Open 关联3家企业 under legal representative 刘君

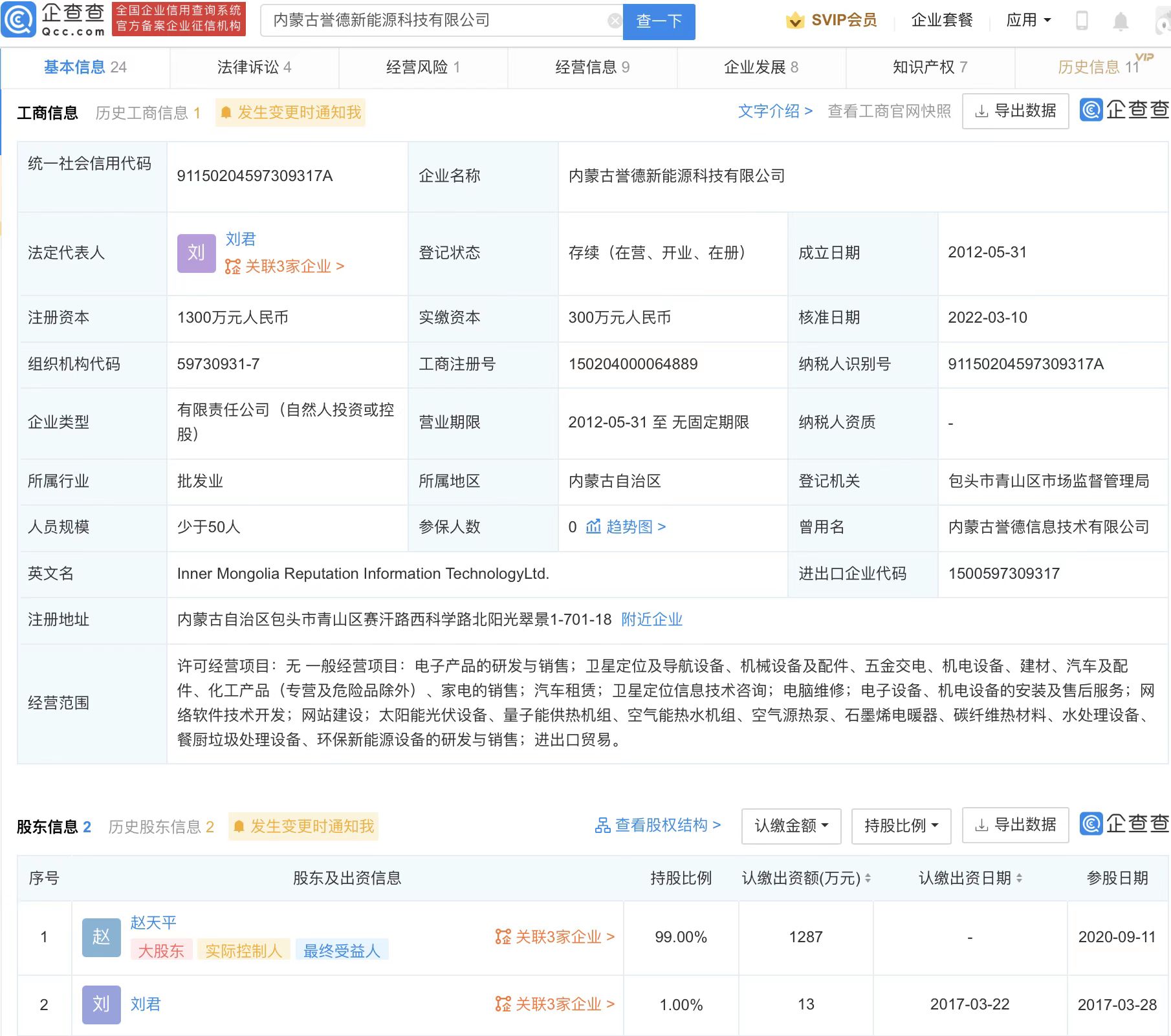click(285, 266)
